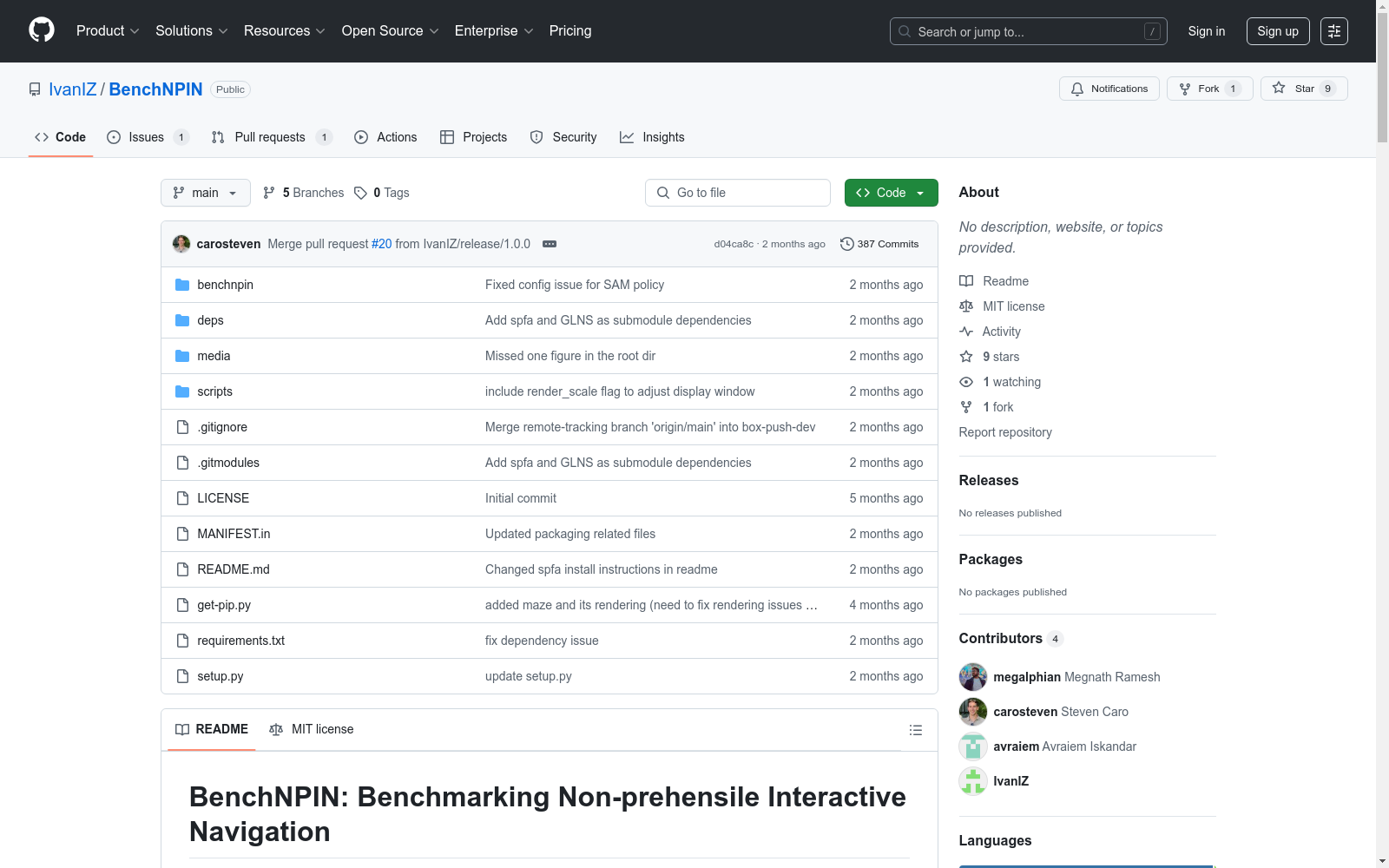Viewport: 1389px width, 868px height.
Task: Open pull request #20 link
Action: click(x=382, y=244)
